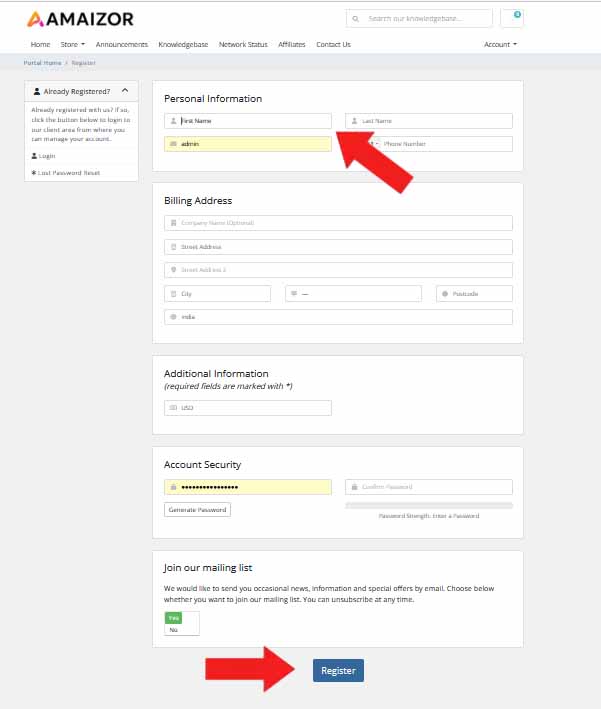
Task: Click the filled Password field
Action: click(x=247, y=487)
